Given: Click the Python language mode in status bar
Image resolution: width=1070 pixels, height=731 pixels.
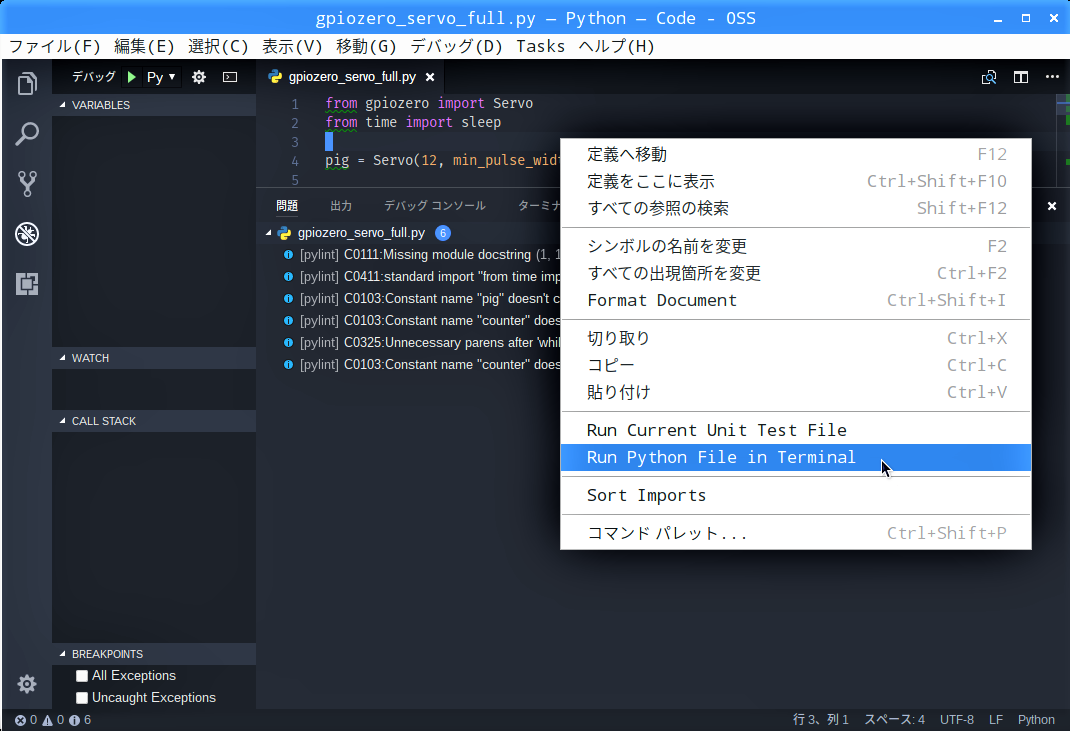Looking at the screenshot, I should pos(1036,720).
